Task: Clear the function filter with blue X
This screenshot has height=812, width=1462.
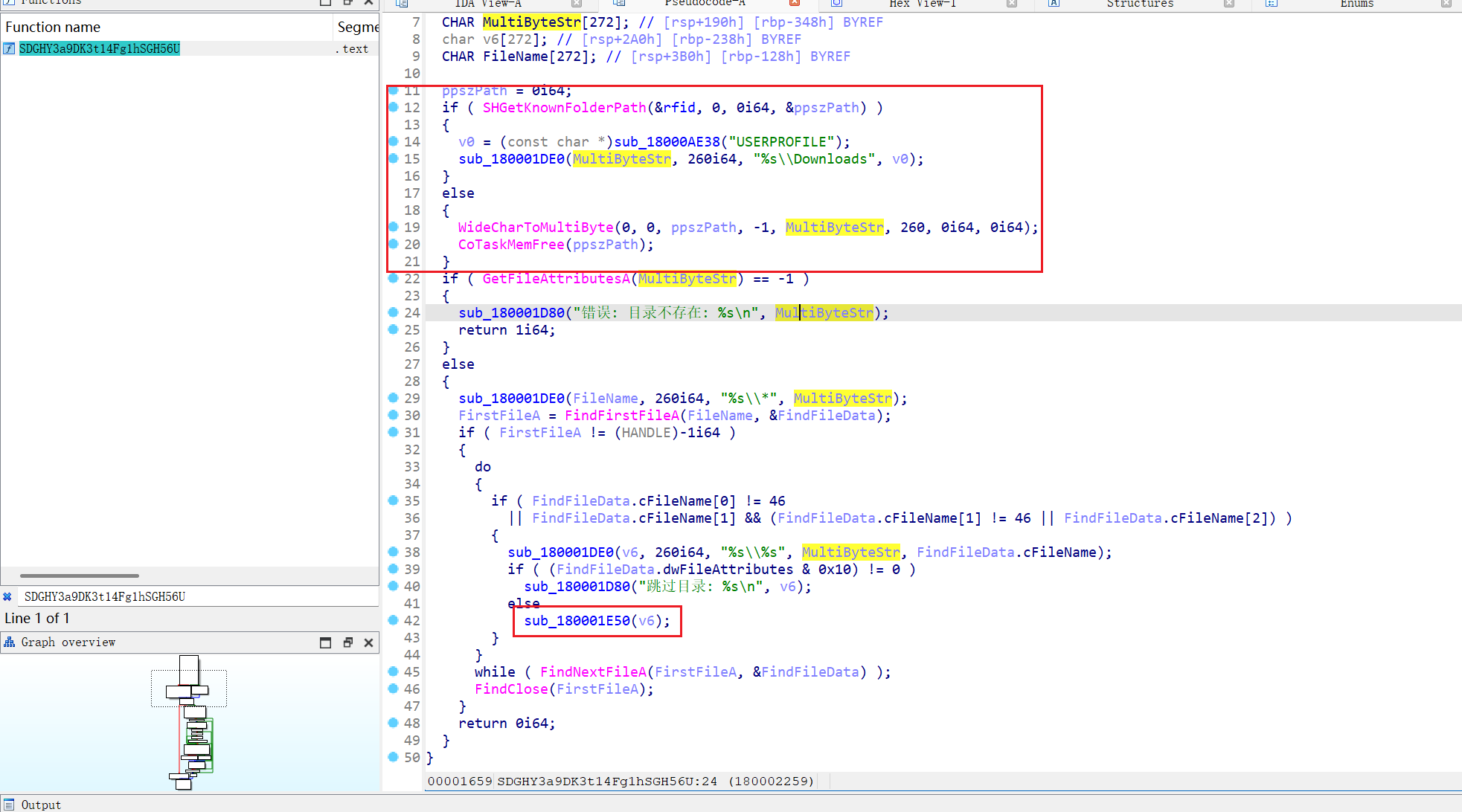Action: click(7, 596)
